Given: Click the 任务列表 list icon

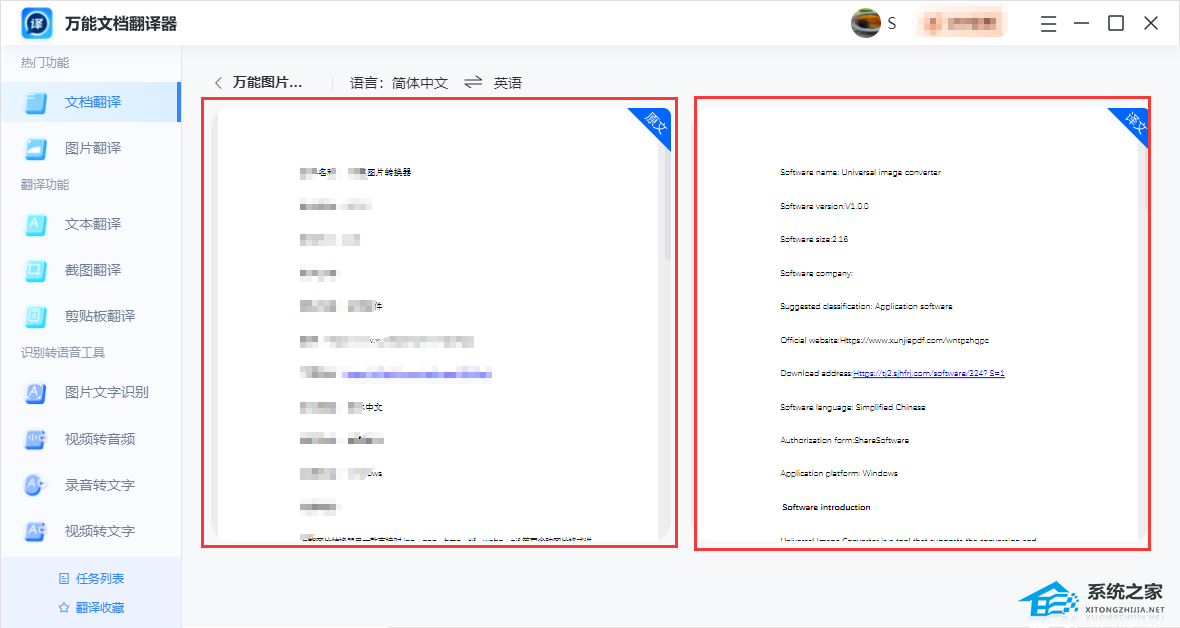Looking at the screenshot, I should [x=64, y=578].
